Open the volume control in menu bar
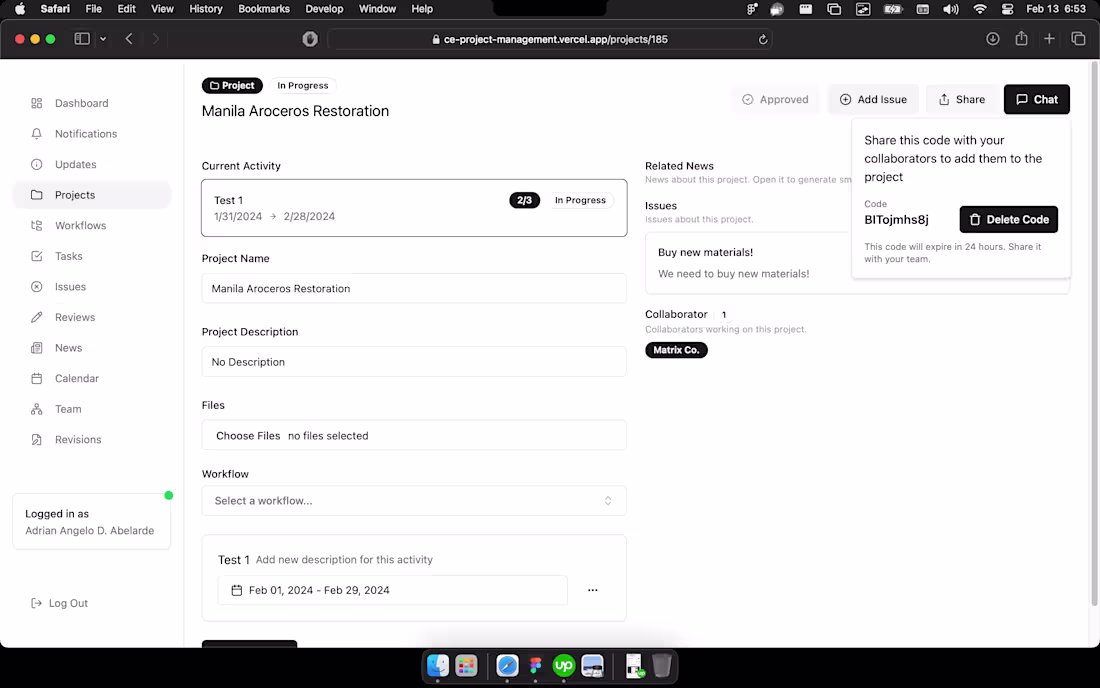1100x688 pixels. pos(951,9)
